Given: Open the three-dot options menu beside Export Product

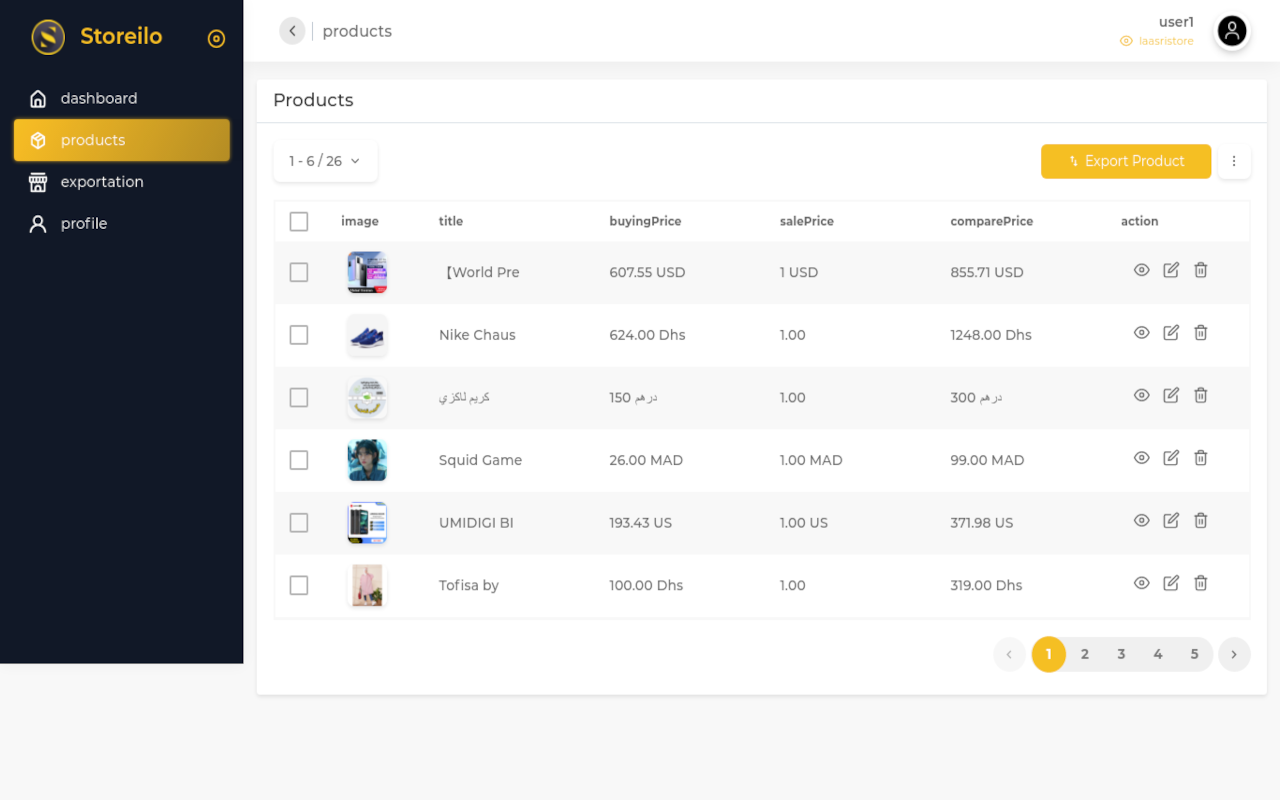Looking at the screenshot, I should (x=1234, y=161).
